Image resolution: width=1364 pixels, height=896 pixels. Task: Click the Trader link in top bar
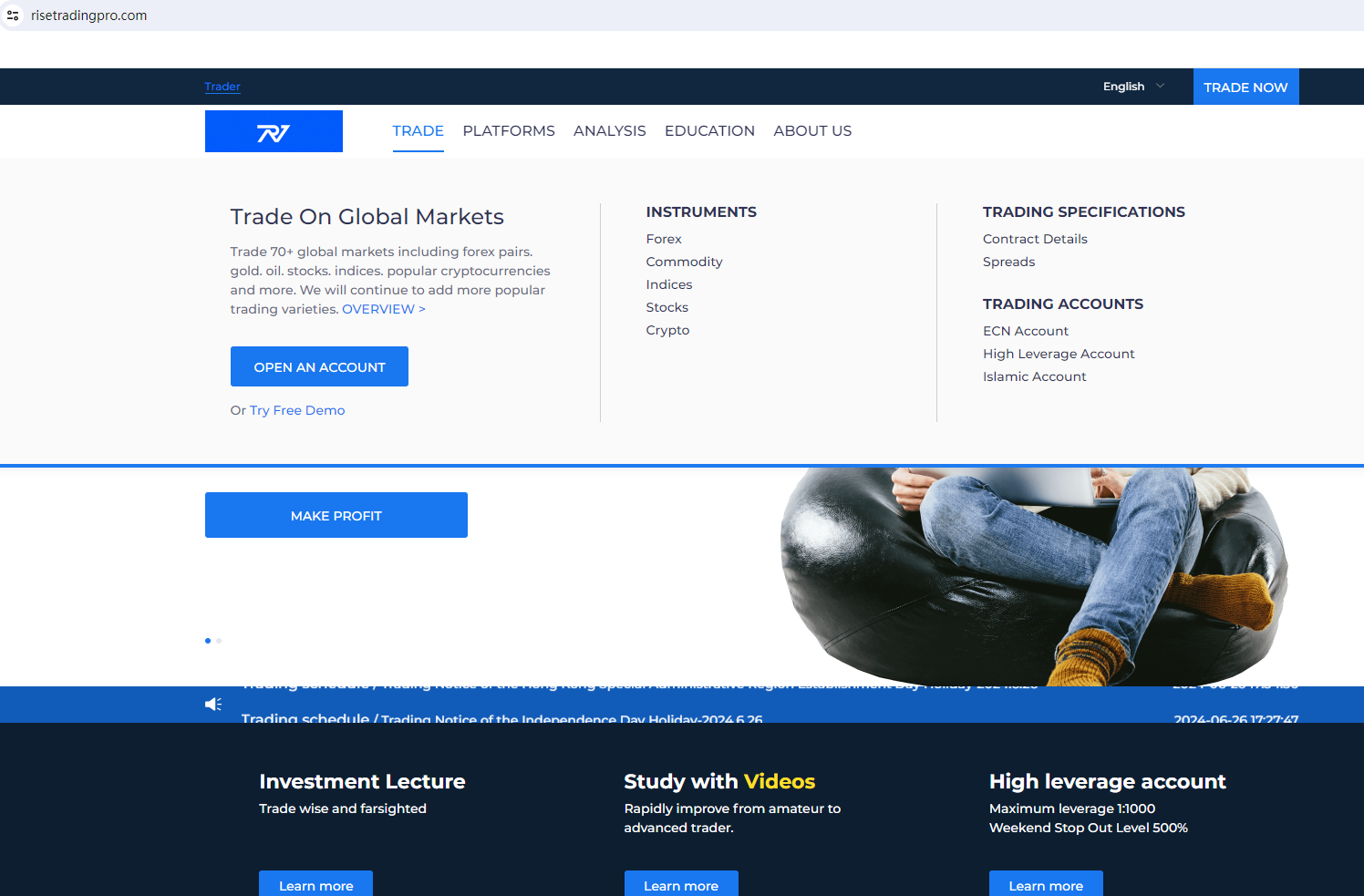click(x=222, y=87)
